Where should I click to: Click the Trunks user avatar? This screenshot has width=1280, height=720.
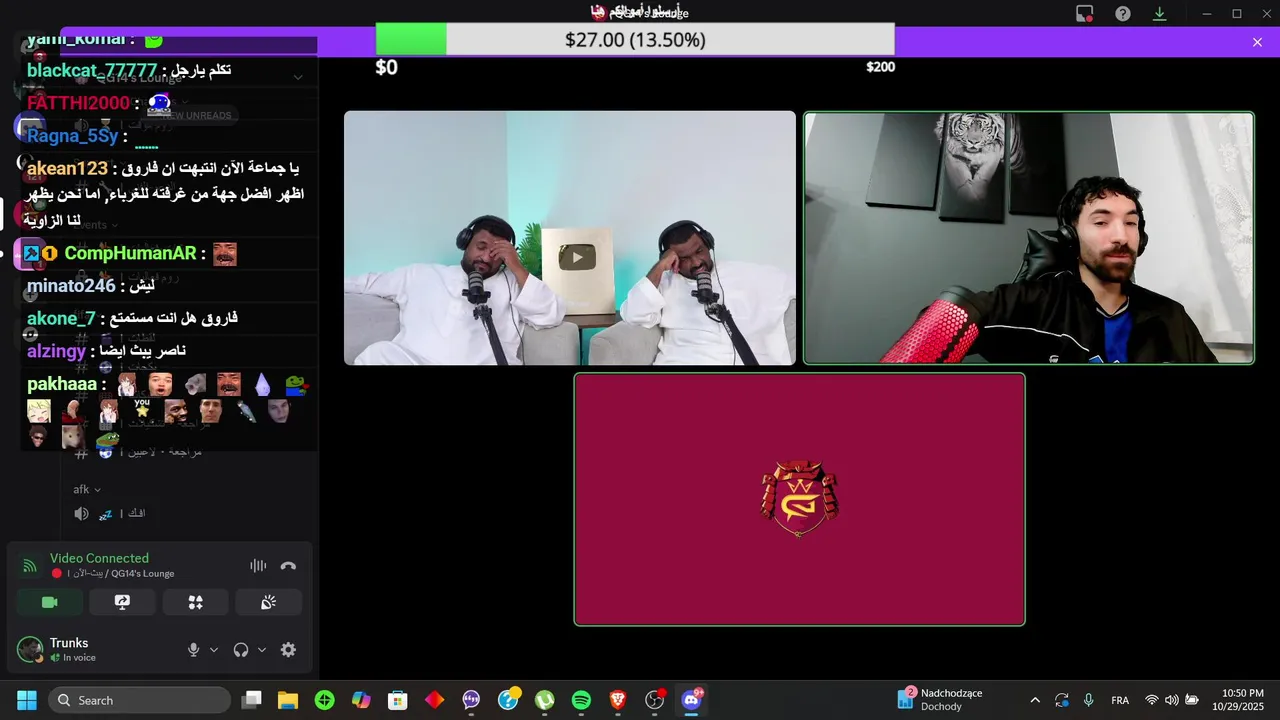pos(30,649)
